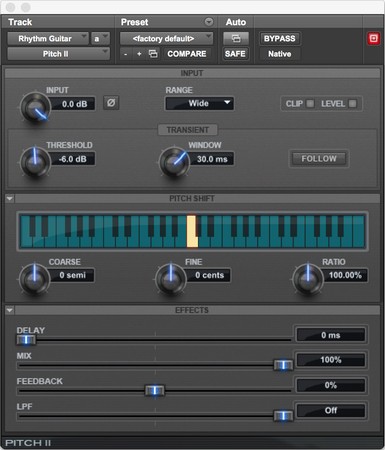Click the previous preset minus button

[126, 54]
